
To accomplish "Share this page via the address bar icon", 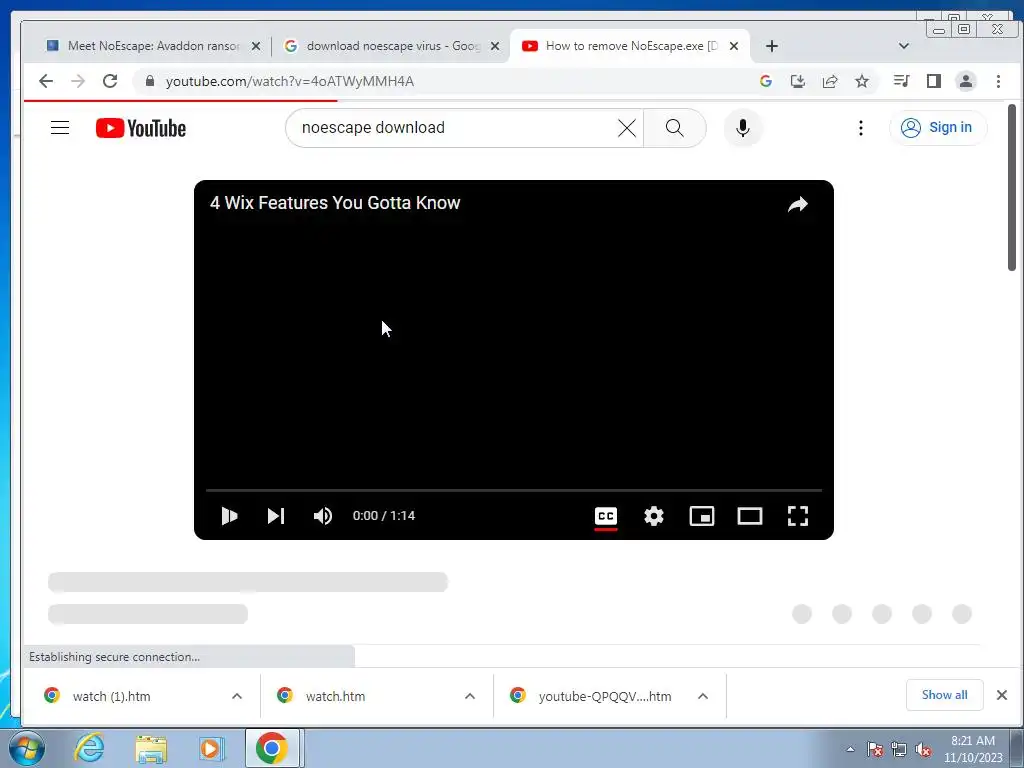I will point(830,81).
